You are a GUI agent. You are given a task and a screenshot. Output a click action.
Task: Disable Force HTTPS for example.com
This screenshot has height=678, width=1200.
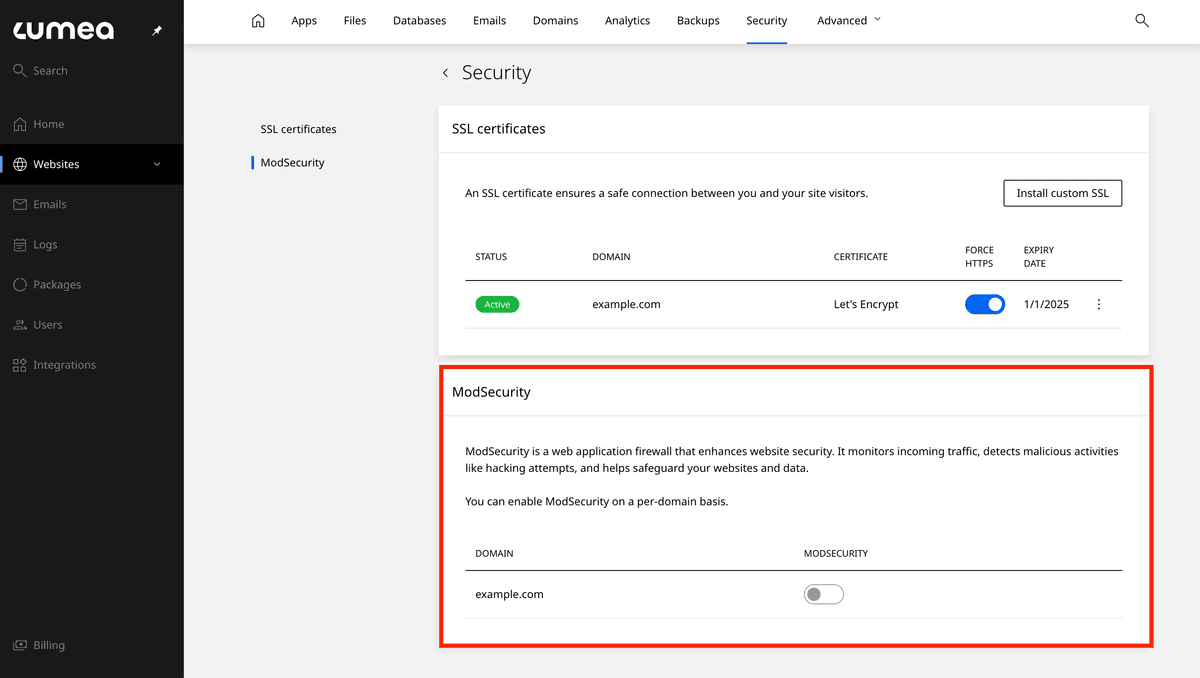coord(985,304)
